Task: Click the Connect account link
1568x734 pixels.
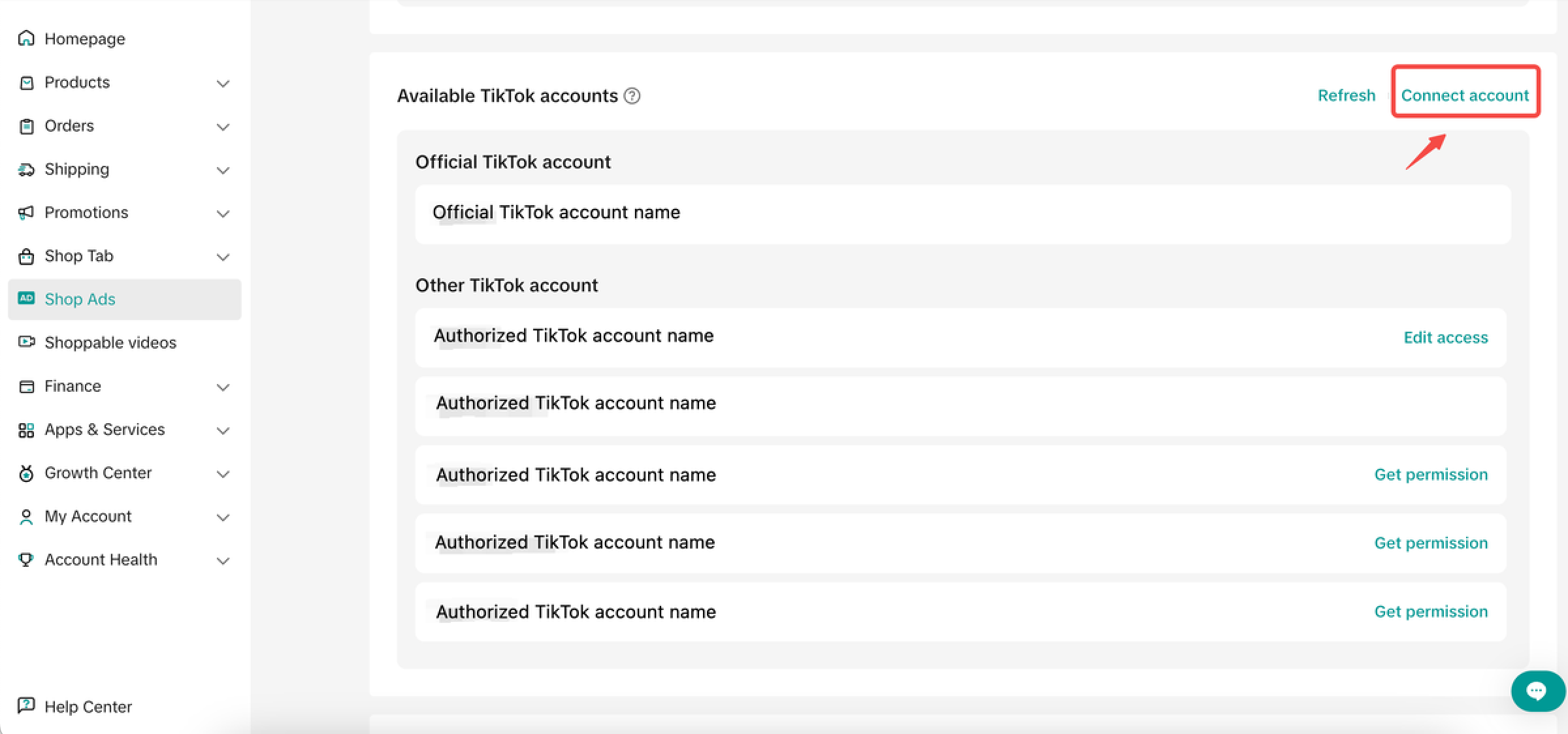Action: coord(1465,96)
